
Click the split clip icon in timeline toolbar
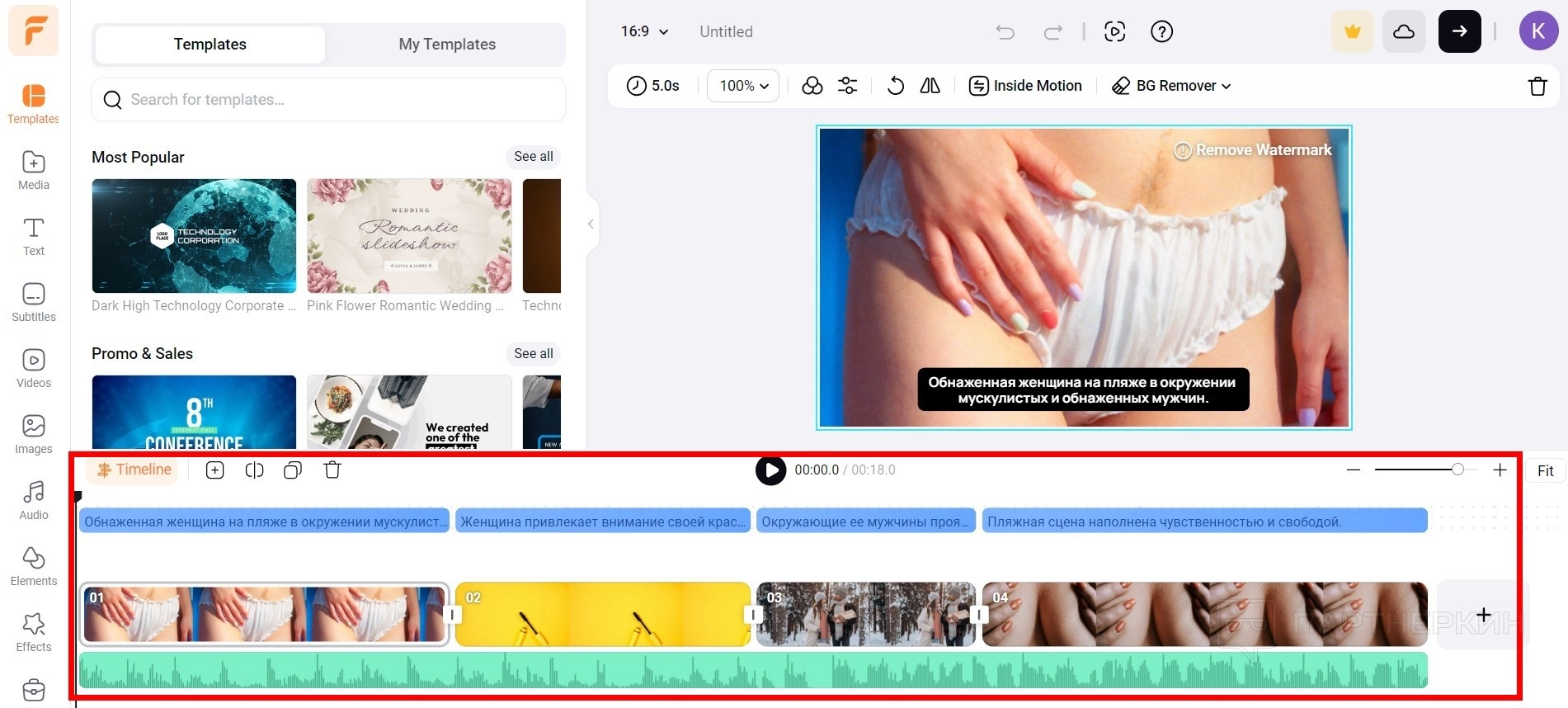(x=254, y=470)
